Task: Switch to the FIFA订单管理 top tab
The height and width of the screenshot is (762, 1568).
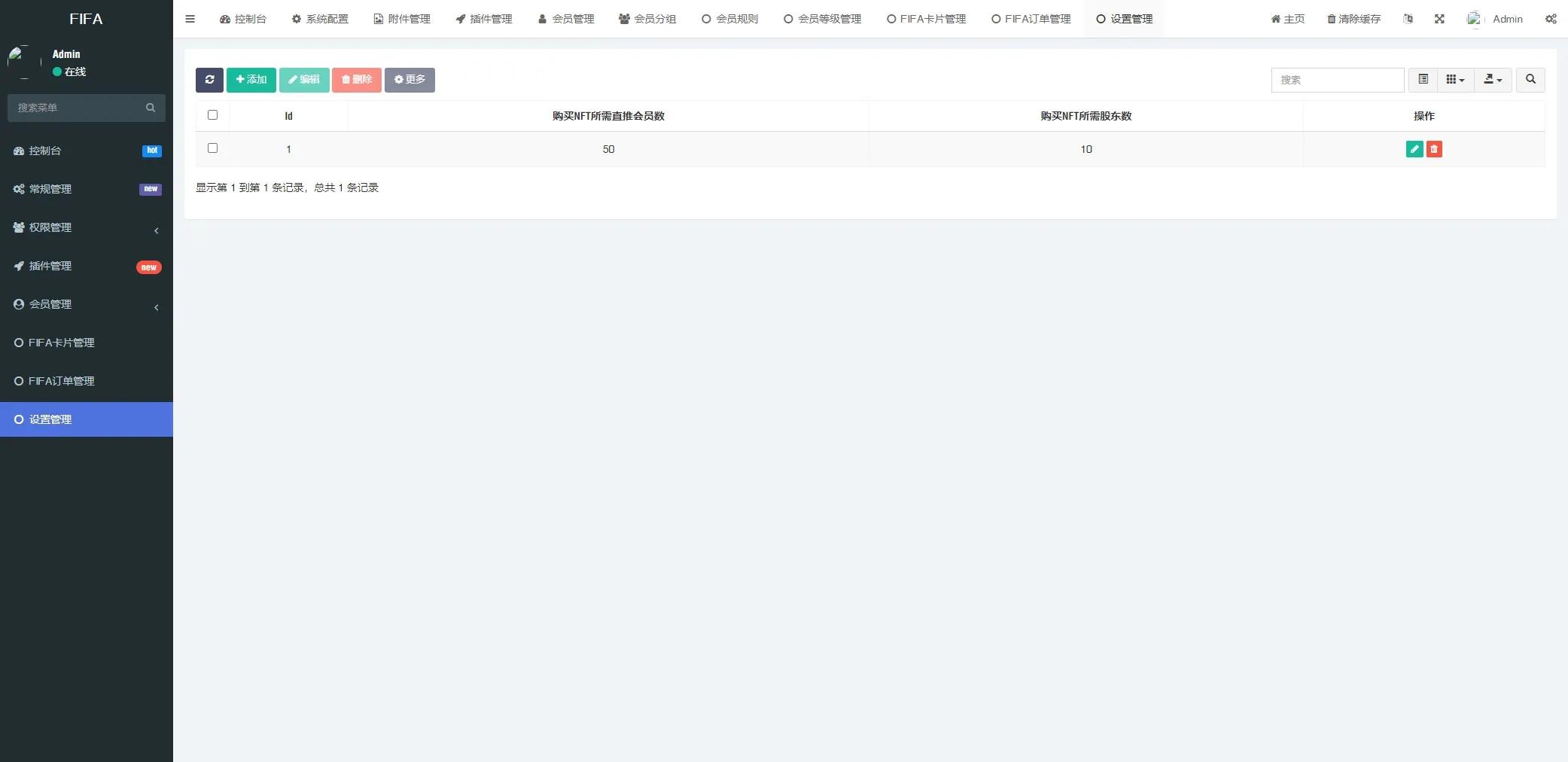Action: 1031,19
